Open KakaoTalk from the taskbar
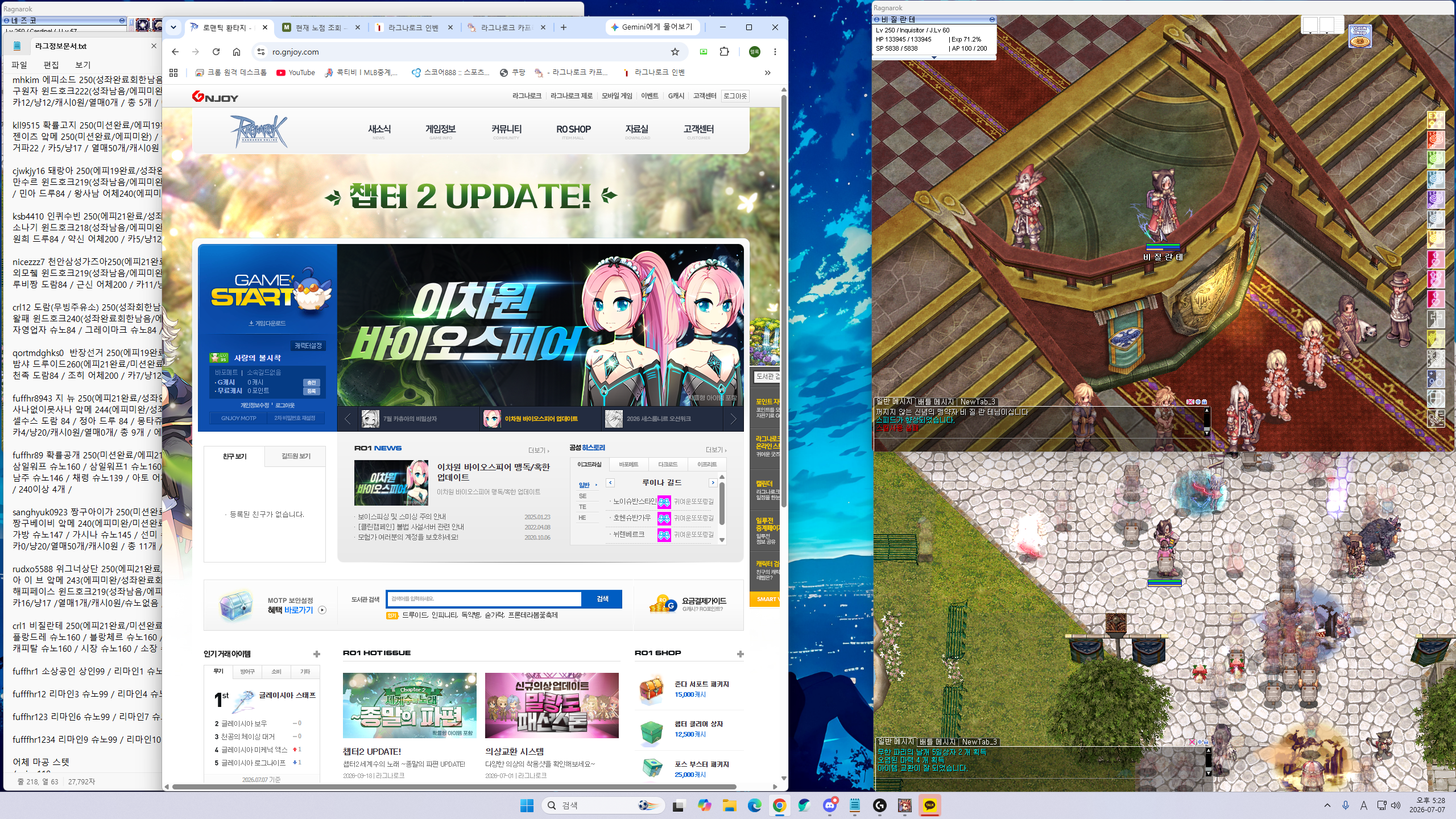This screenshot has height=819, width=1456. click(x=930, y=805)
